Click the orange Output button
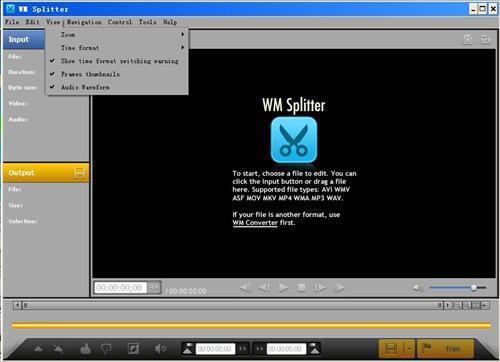The image size is (500, 362). click(x=46, y=173)
